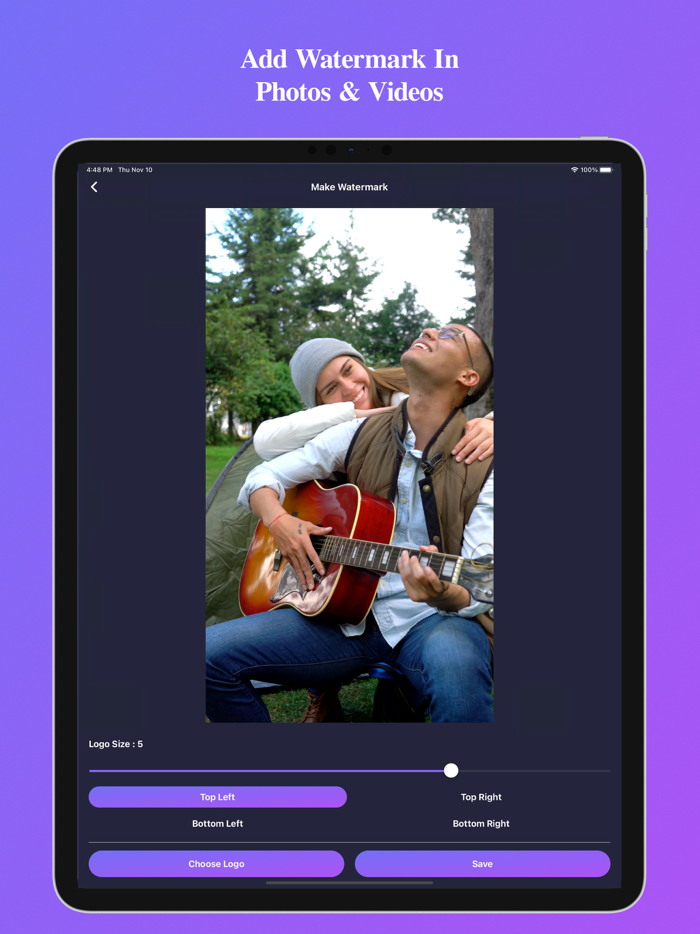Click the Thu Nov 10 date text
Image resolution: width=700 pixels, height=934 pixels.
tap(135, 170)
